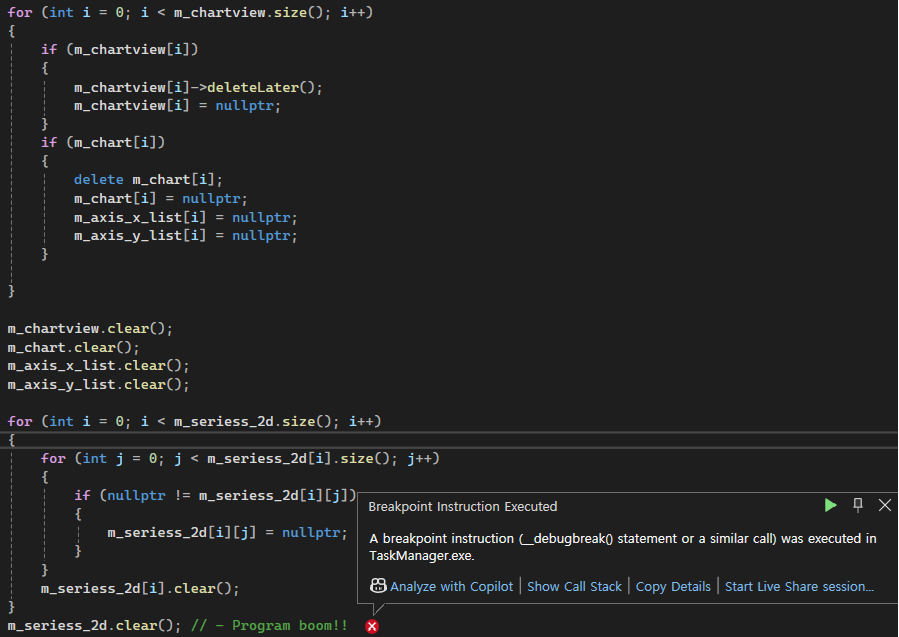899x637 pixels.
Task: Pin the exception popup with the pushpin
Action: tap(857, 505)
